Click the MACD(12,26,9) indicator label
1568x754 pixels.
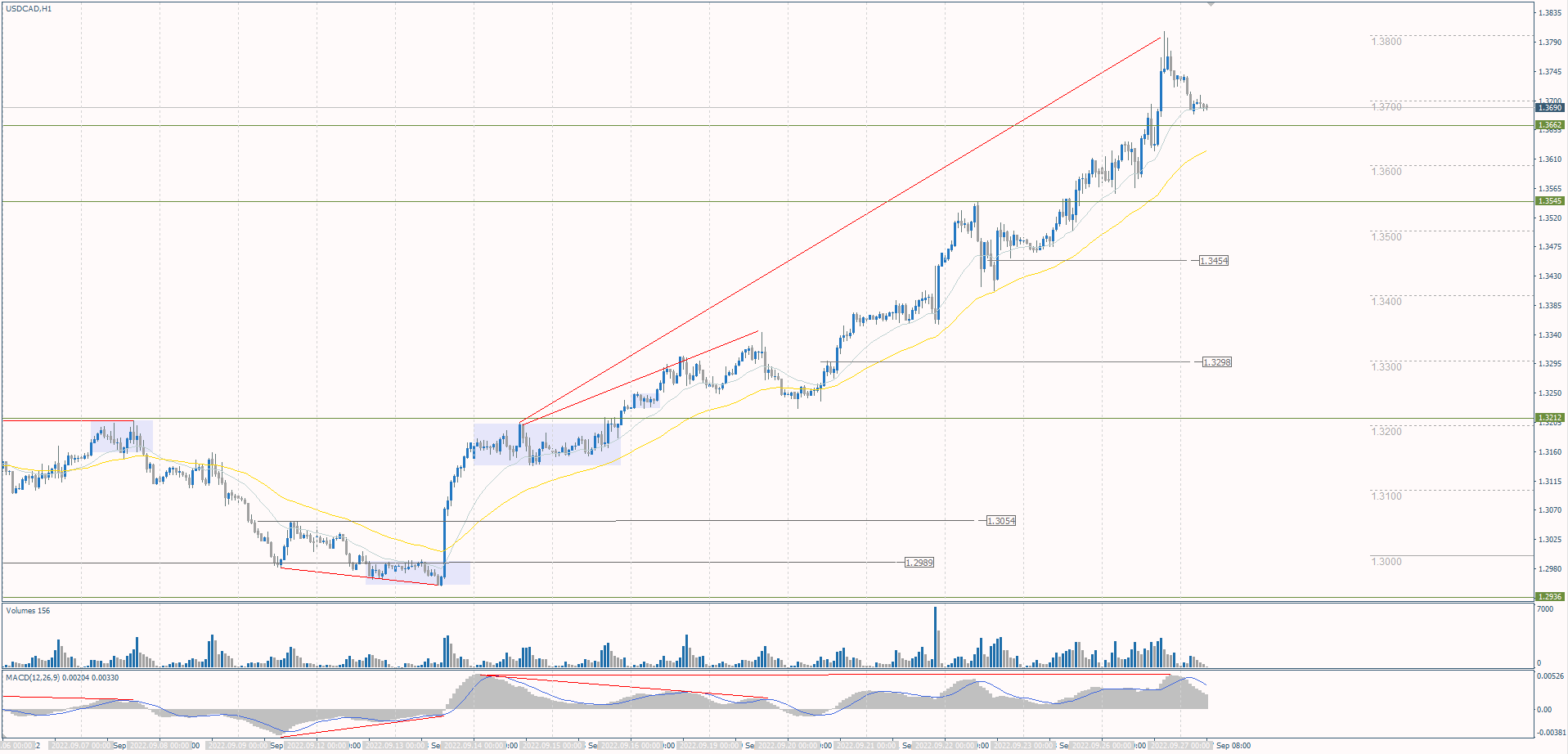62,678
